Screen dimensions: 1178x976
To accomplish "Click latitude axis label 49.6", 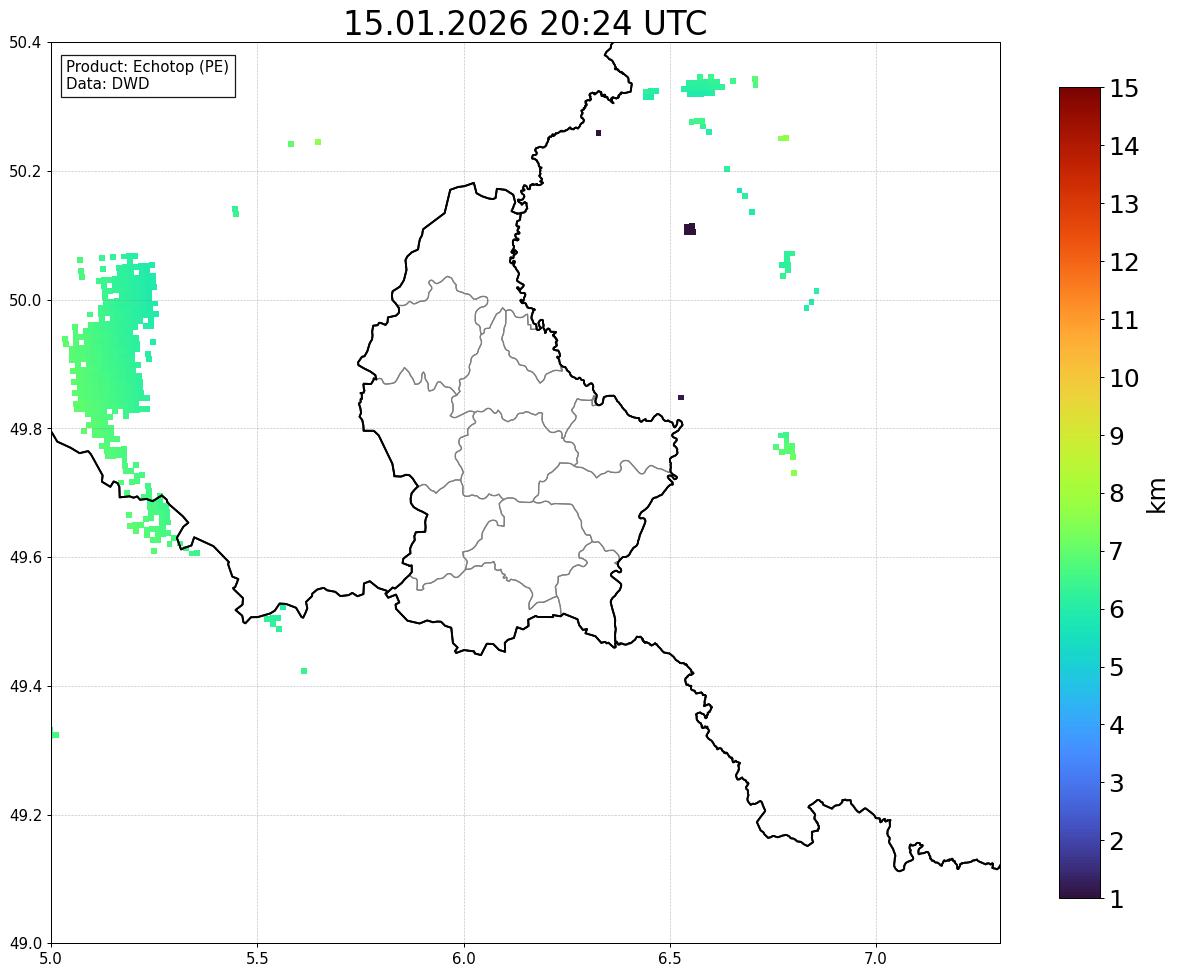I will coord(25,557).
